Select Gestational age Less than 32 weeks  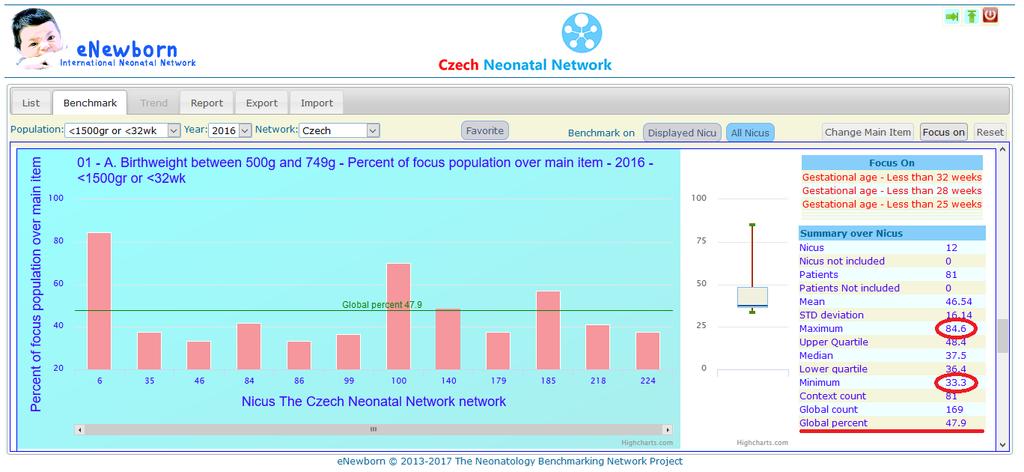891,177
